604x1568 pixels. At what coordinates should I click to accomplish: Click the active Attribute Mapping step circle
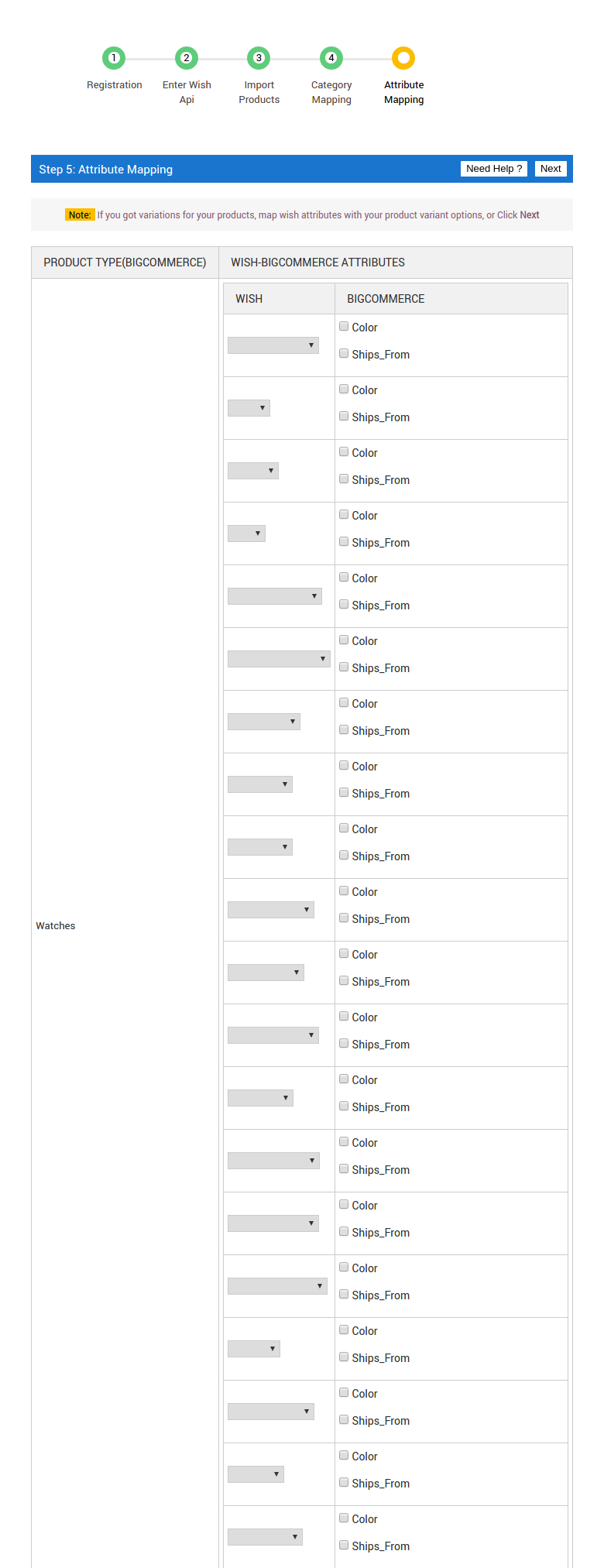[x=403, y=58]
